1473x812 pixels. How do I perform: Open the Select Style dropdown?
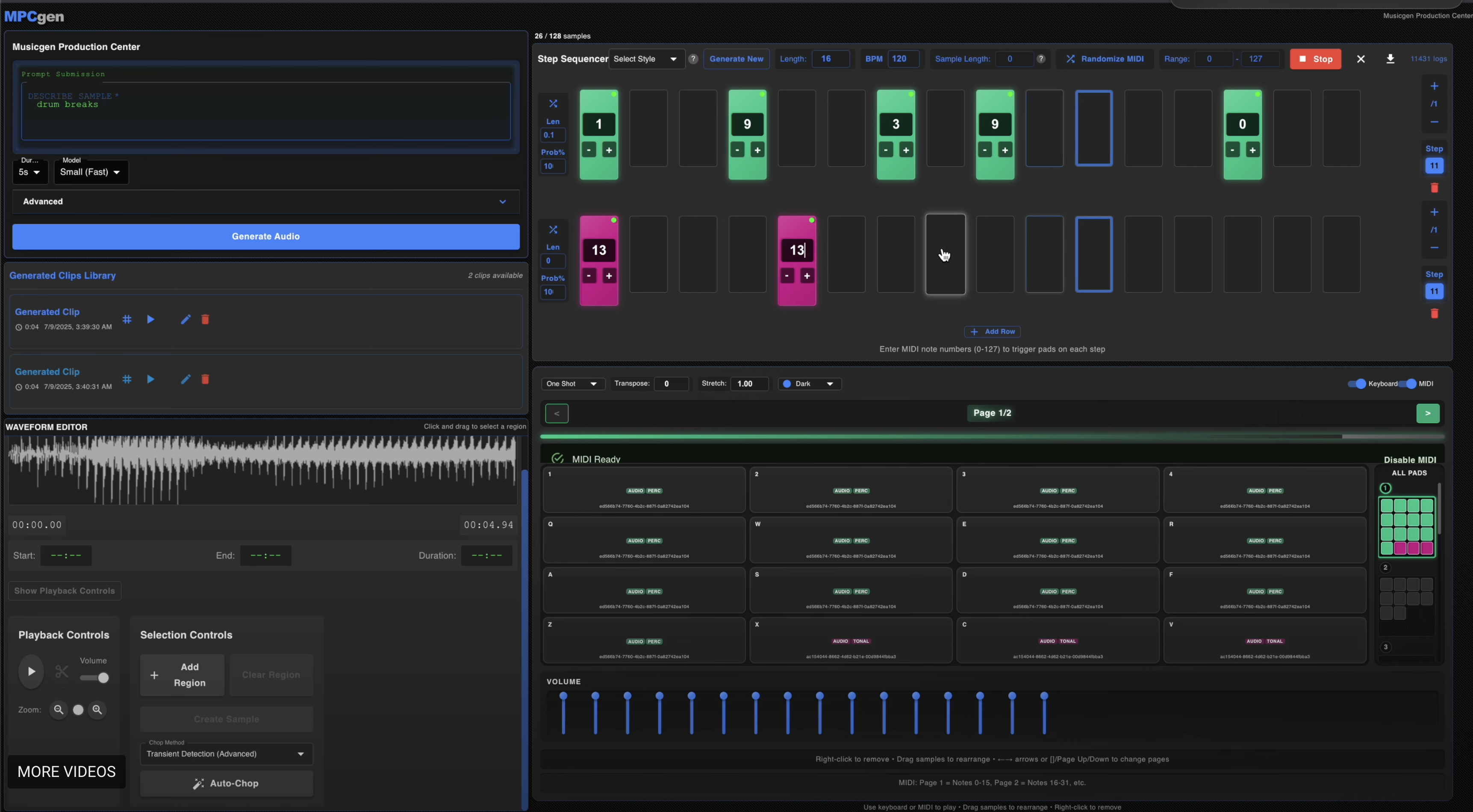646,59
